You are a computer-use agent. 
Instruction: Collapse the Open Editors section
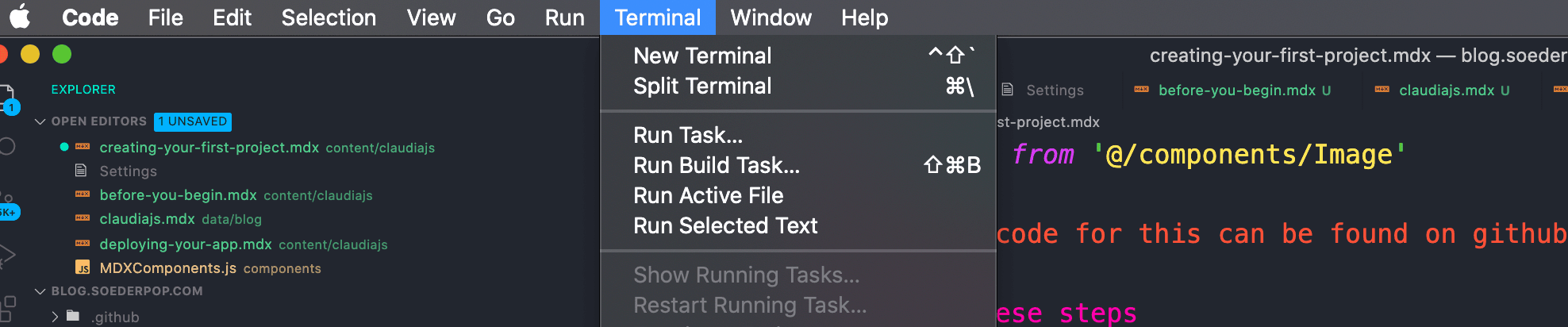40,121
